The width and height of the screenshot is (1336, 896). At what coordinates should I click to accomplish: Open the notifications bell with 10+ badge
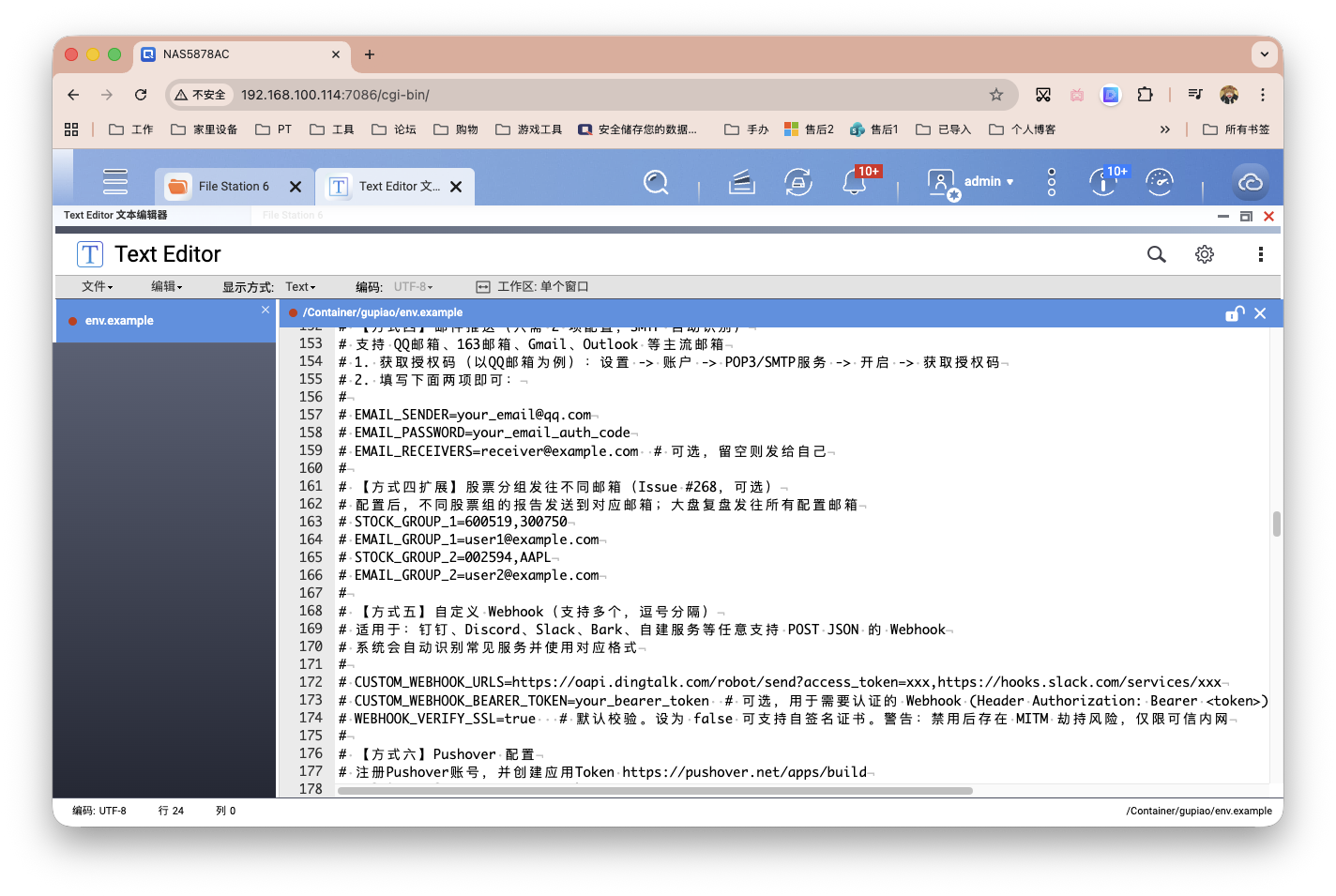click(x=854, y=183)
